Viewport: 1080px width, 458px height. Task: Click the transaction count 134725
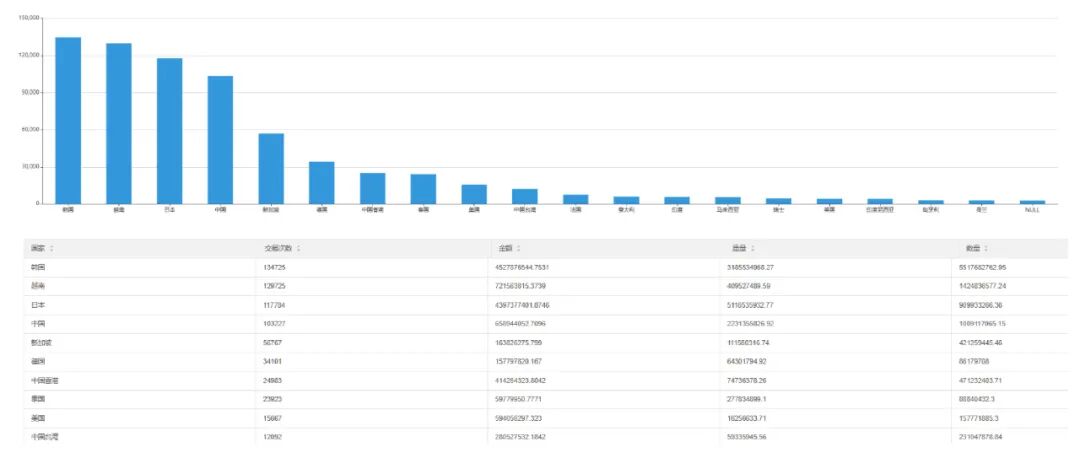click(x=275, y=267)
